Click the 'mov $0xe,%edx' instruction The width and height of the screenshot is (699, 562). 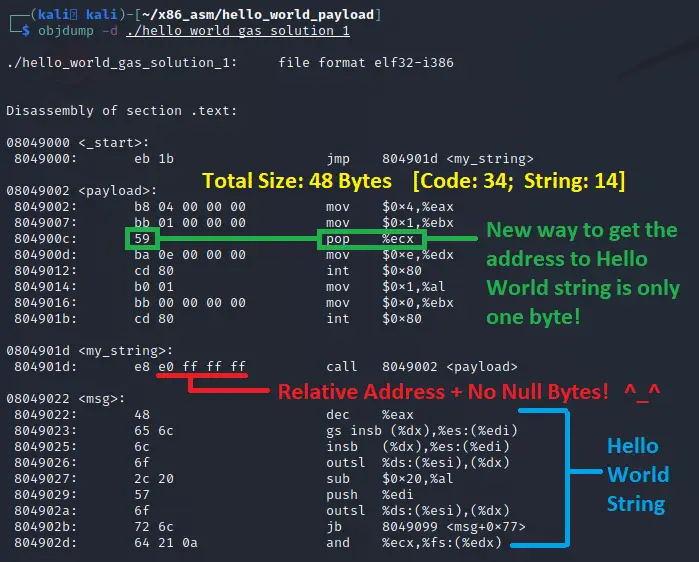pos(390,255)
